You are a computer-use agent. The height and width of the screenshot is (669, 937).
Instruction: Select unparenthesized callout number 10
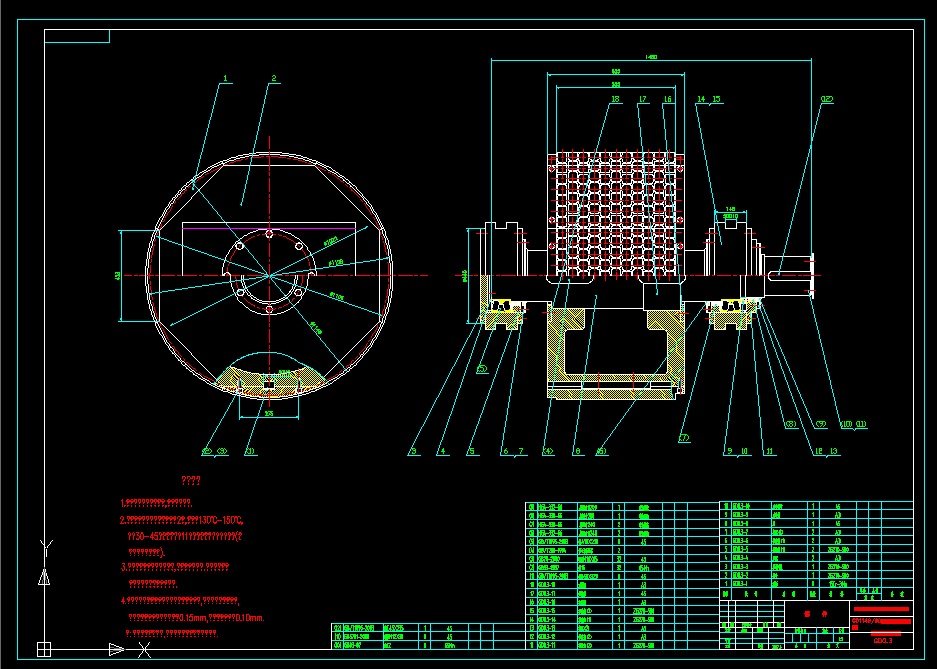[744, 452]
